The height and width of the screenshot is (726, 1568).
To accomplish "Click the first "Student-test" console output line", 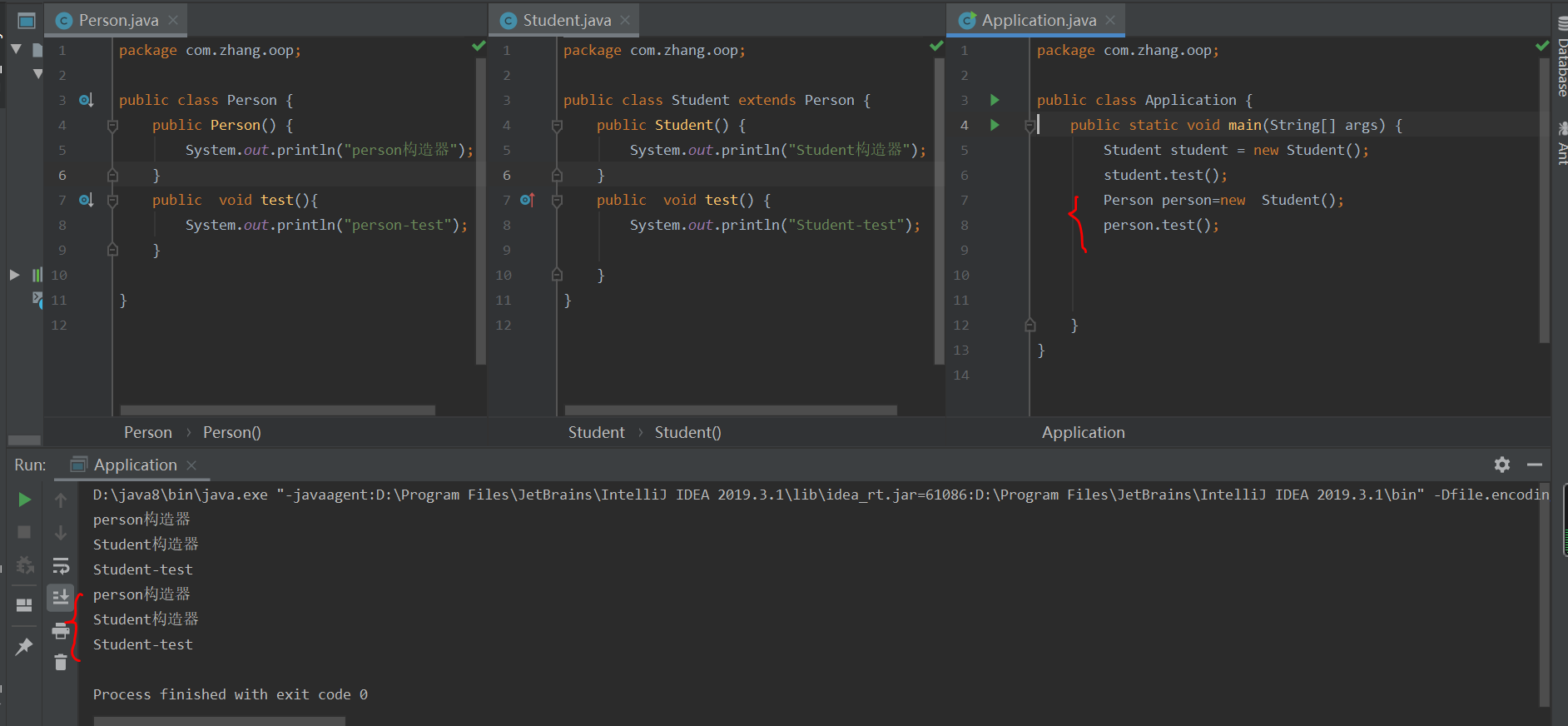I will [x=143, y=569].
